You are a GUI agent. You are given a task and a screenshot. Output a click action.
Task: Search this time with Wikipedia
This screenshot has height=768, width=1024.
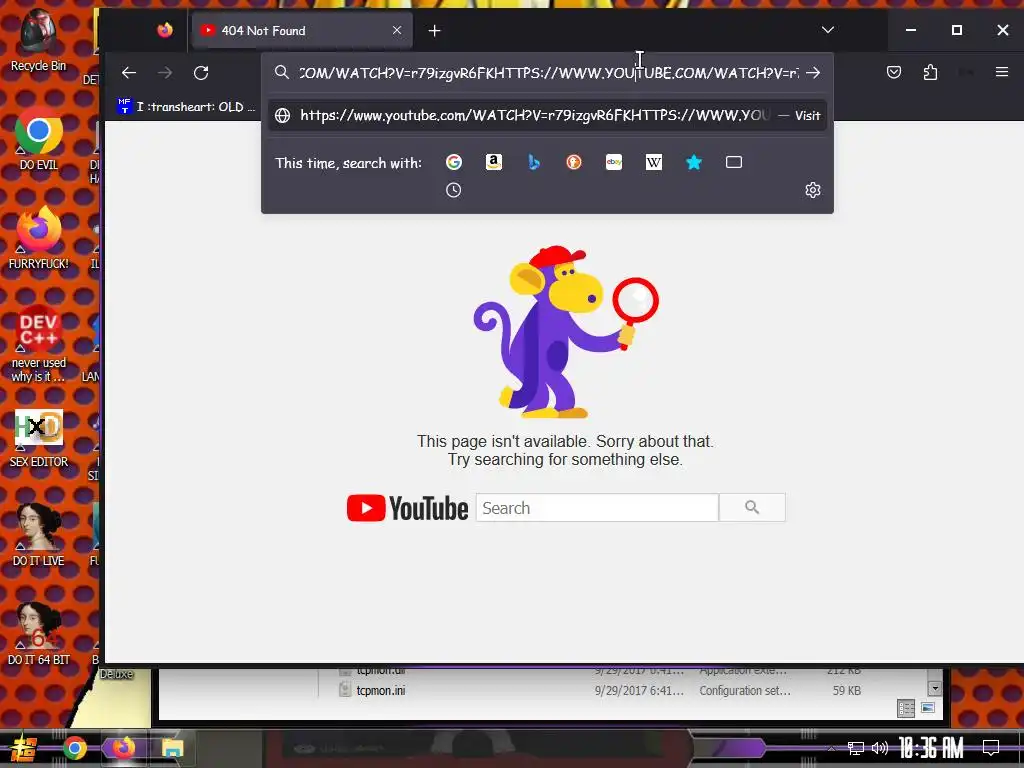click(x=654, y=162)
